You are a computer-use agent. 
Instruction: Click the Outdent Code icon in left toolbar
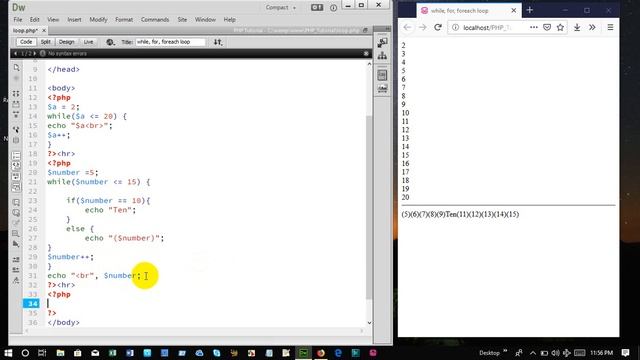pyautogui.click(x=16, y=270)
